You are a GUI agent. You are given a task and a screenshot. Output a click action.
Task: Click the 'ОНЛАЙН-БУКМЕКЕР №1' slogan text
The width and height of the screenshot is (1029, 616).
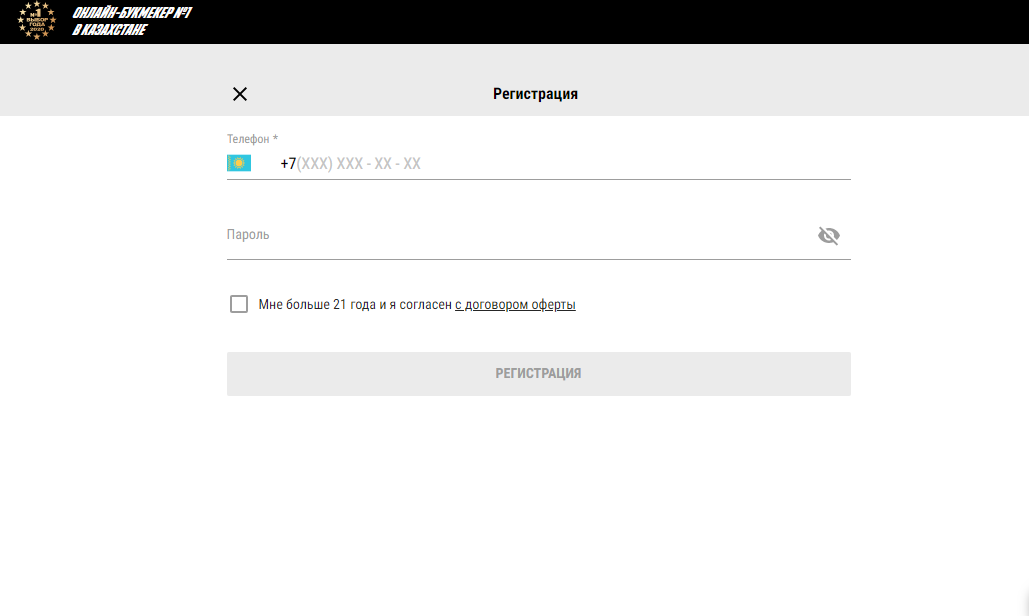point(132,12)
